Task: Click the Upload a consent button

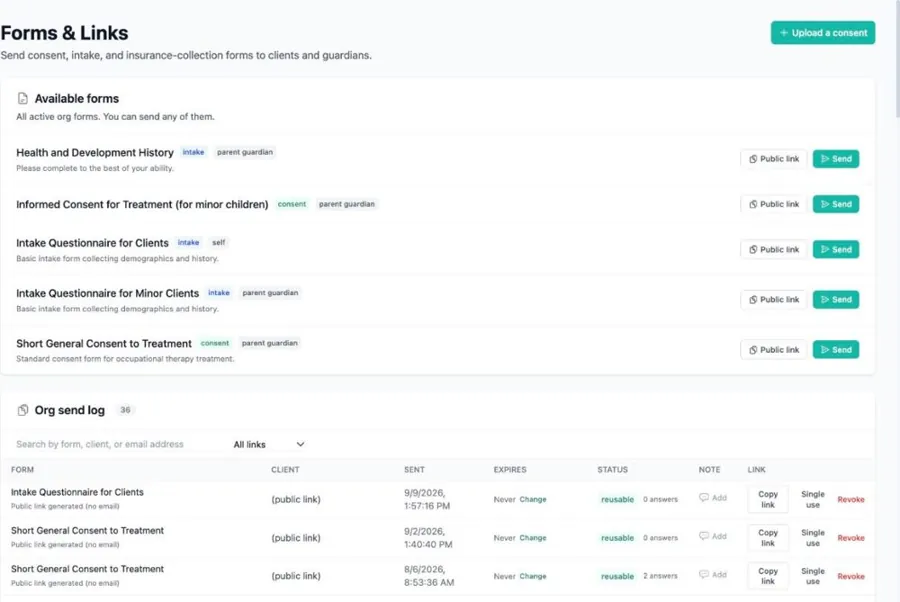Action: [x=823, y=33]
